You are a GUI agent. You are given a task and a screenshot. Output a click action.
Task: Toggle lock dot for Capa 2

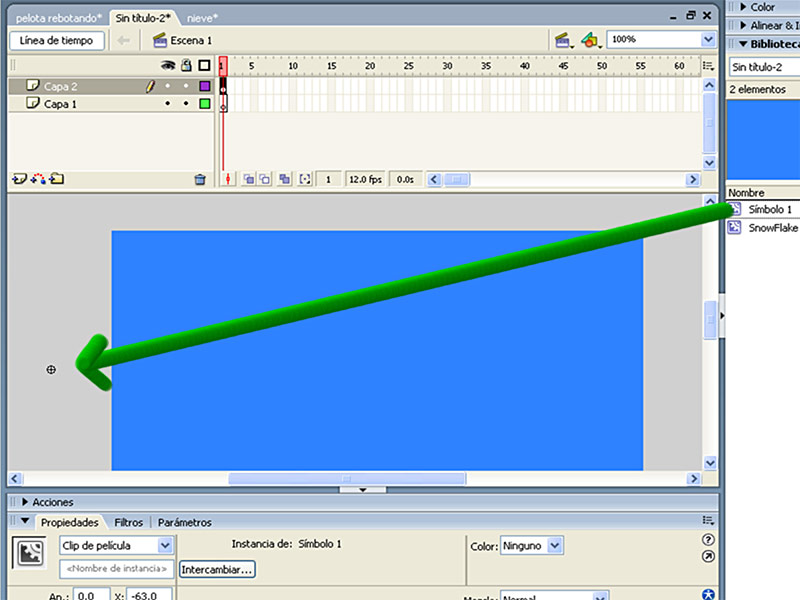click(x=186, y=87)
